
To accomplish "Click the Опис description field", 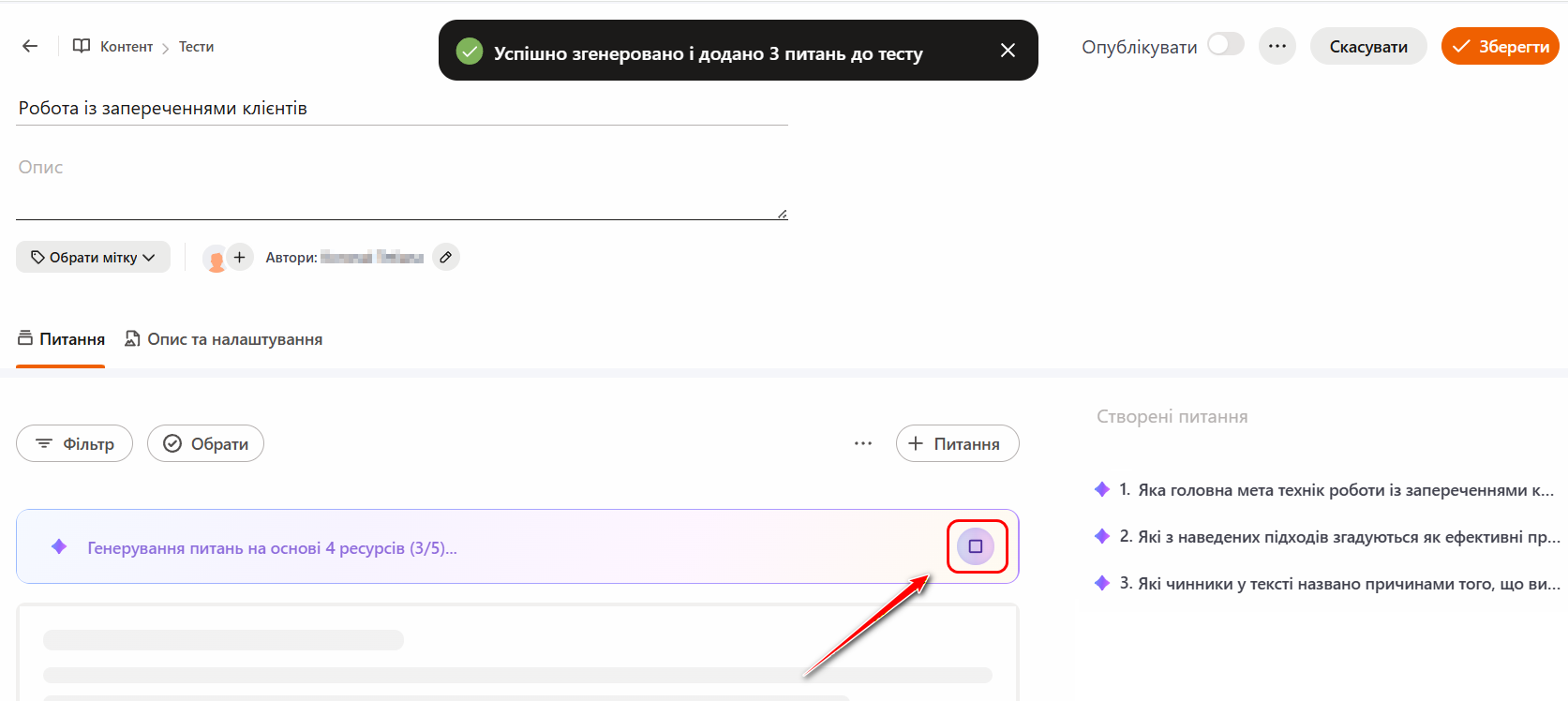I will (401, 186).
